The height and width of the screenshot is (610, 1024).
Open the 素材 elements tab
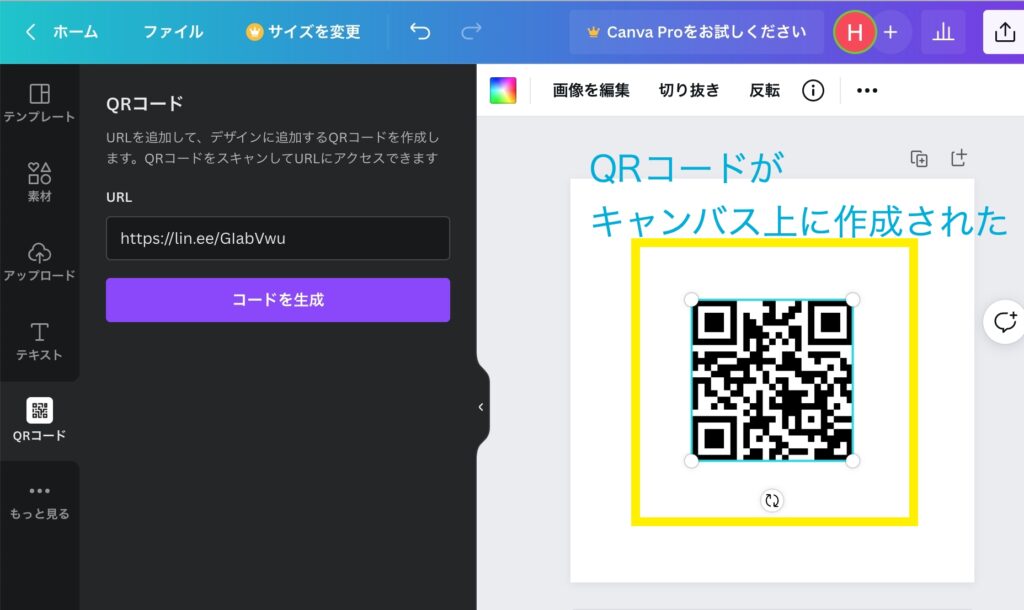pos(39,182)
